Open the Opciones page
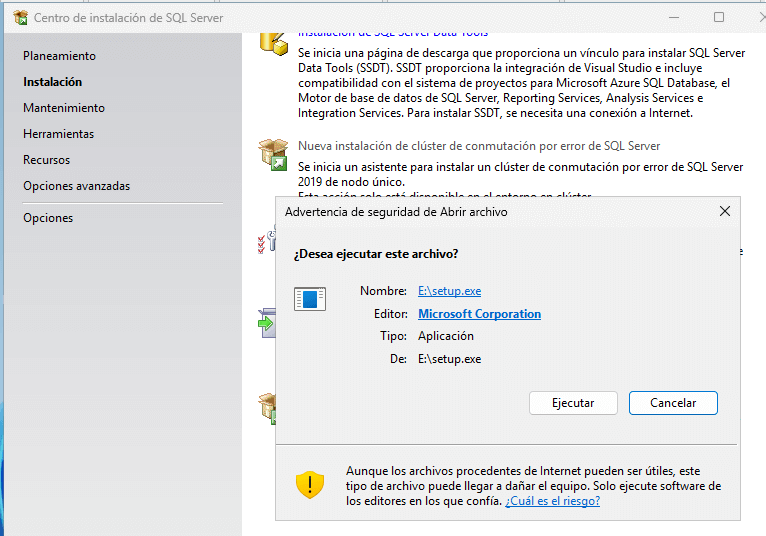Image resolution: width=766 pixels, height=536 pixels. [48, 218]
